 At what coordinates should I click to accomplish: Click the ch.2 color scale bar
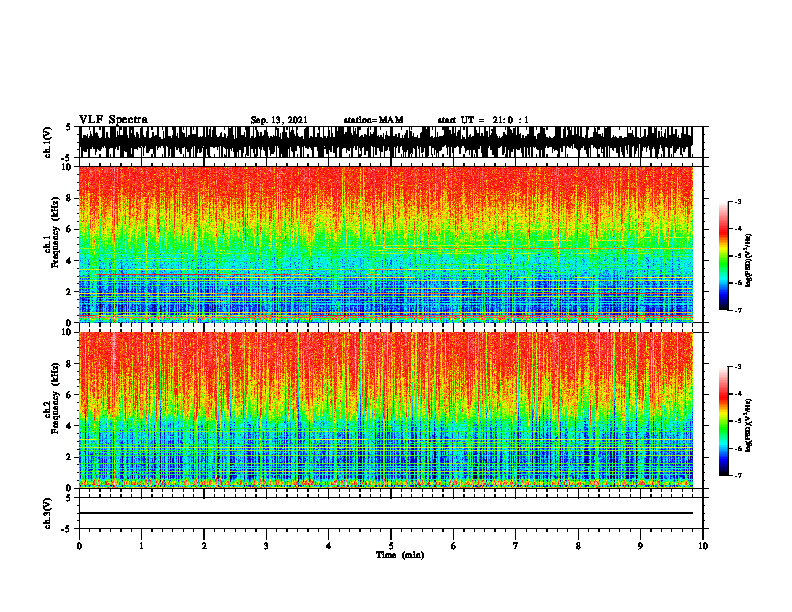coord(723,421)
